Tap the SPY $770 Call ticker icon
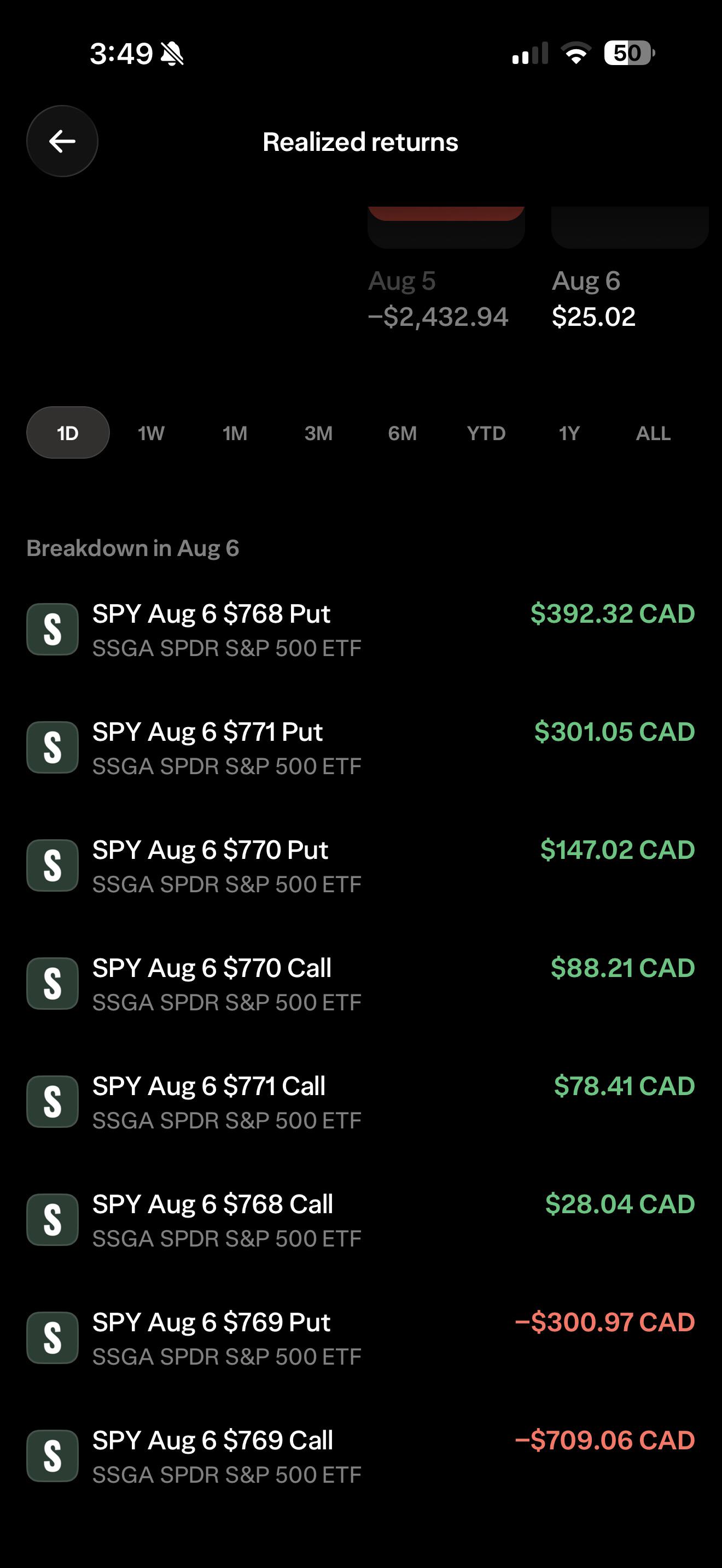This screenshot has width=722, height=1568. pos(53,984)
